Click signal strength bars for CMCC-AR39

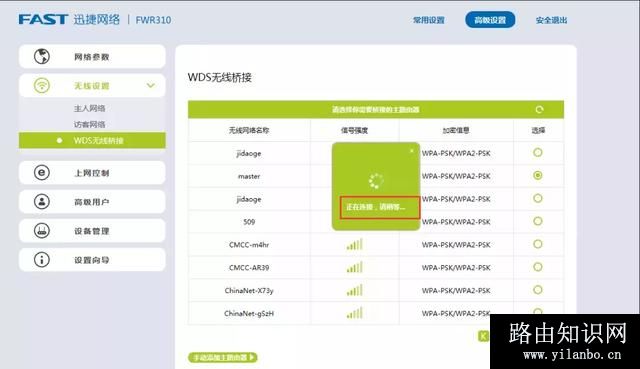pyautogui.click(x=354, y=267)
